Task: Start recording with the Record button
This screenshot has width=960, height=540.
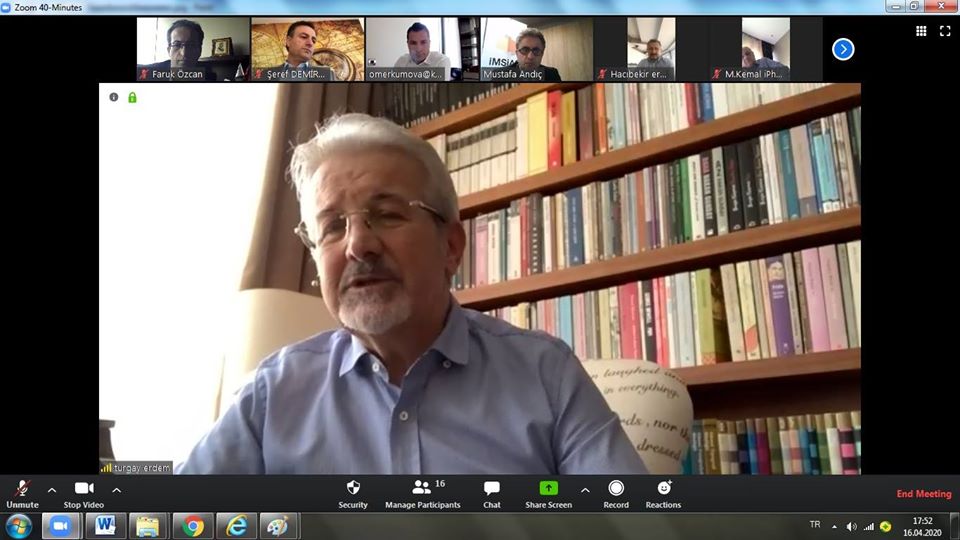Action: tap(616, 492)
